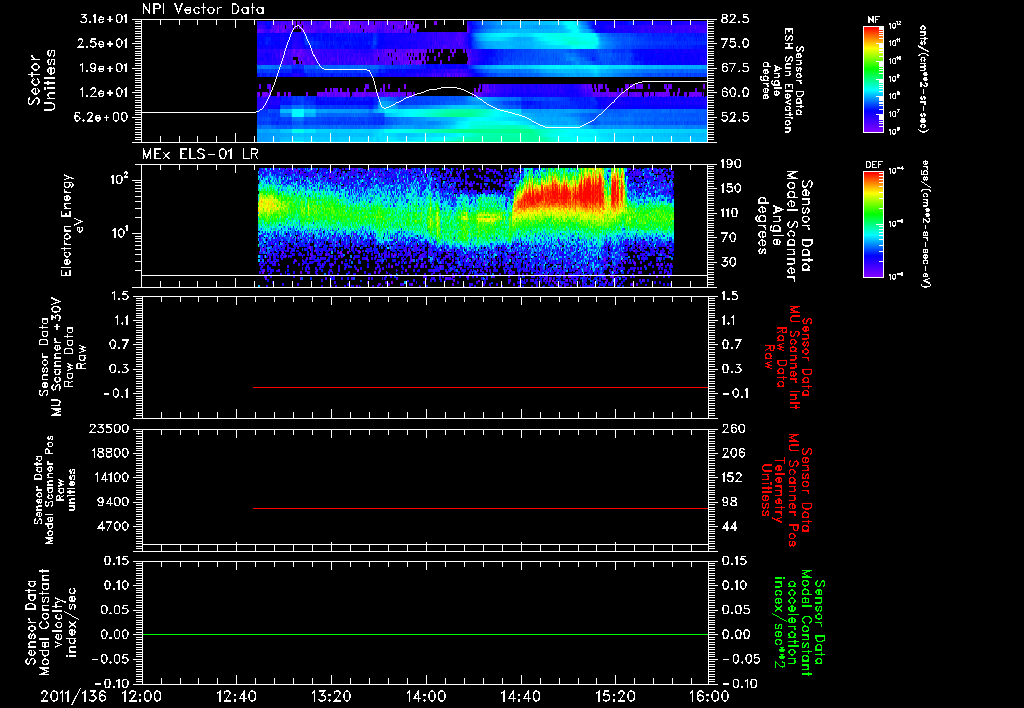Click the "30" scanner angle tick label
1024x708 pixels.
[x=729, y=262]
